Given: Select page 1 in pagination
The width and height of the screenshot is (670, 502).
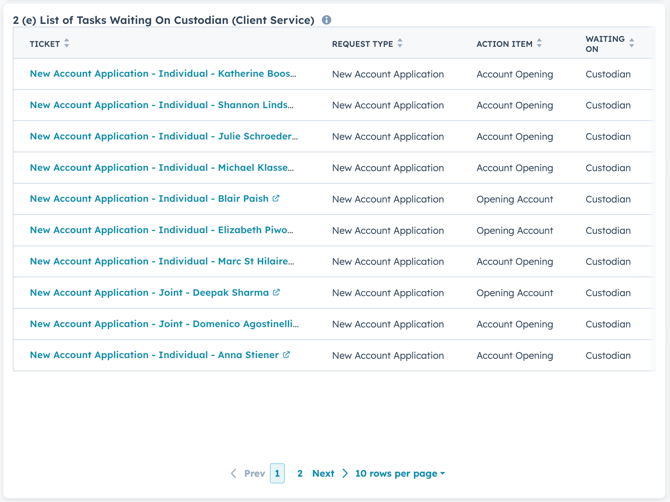Looking at the screenshot, I should click(x=277, y=473).
